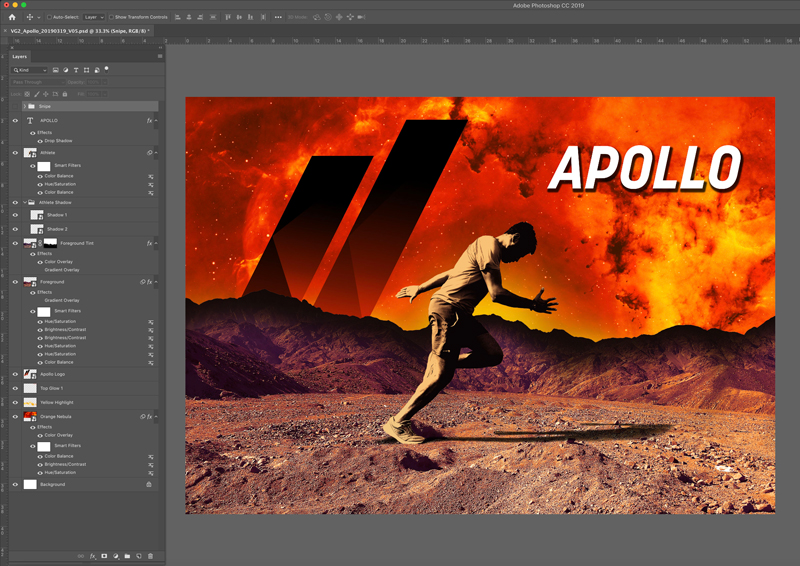Select the VG2_Apollo document tab
Viewport: 800px width, 566px height.
[78, 31]
